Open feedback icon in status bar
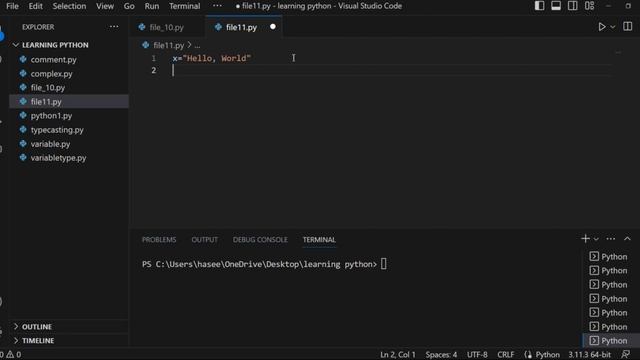The height and width of the screenshot is (360, 640). pyautogui.click(x=626, y=355)
